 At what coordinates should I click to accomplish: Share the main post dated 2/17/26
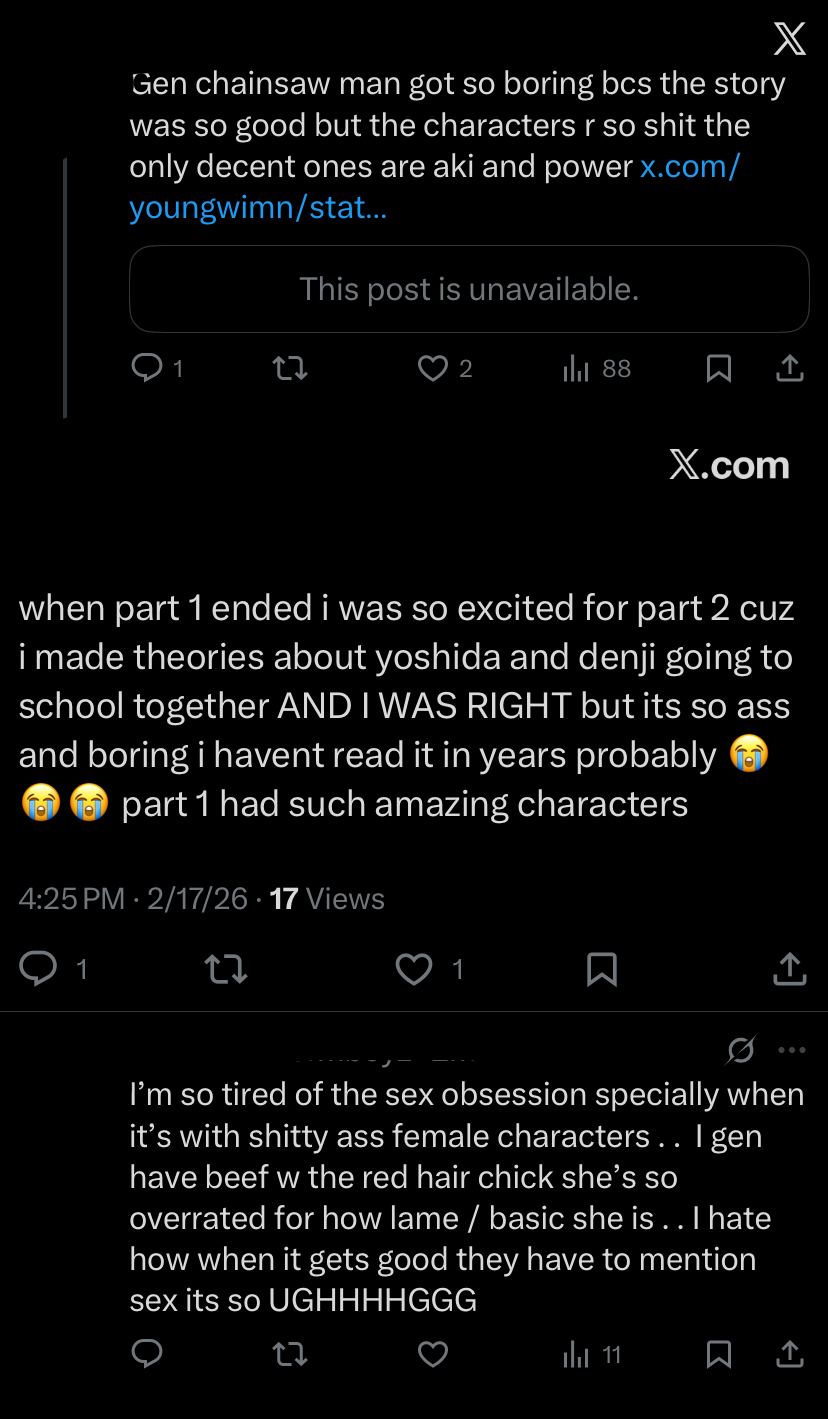[x=789, y=968]
